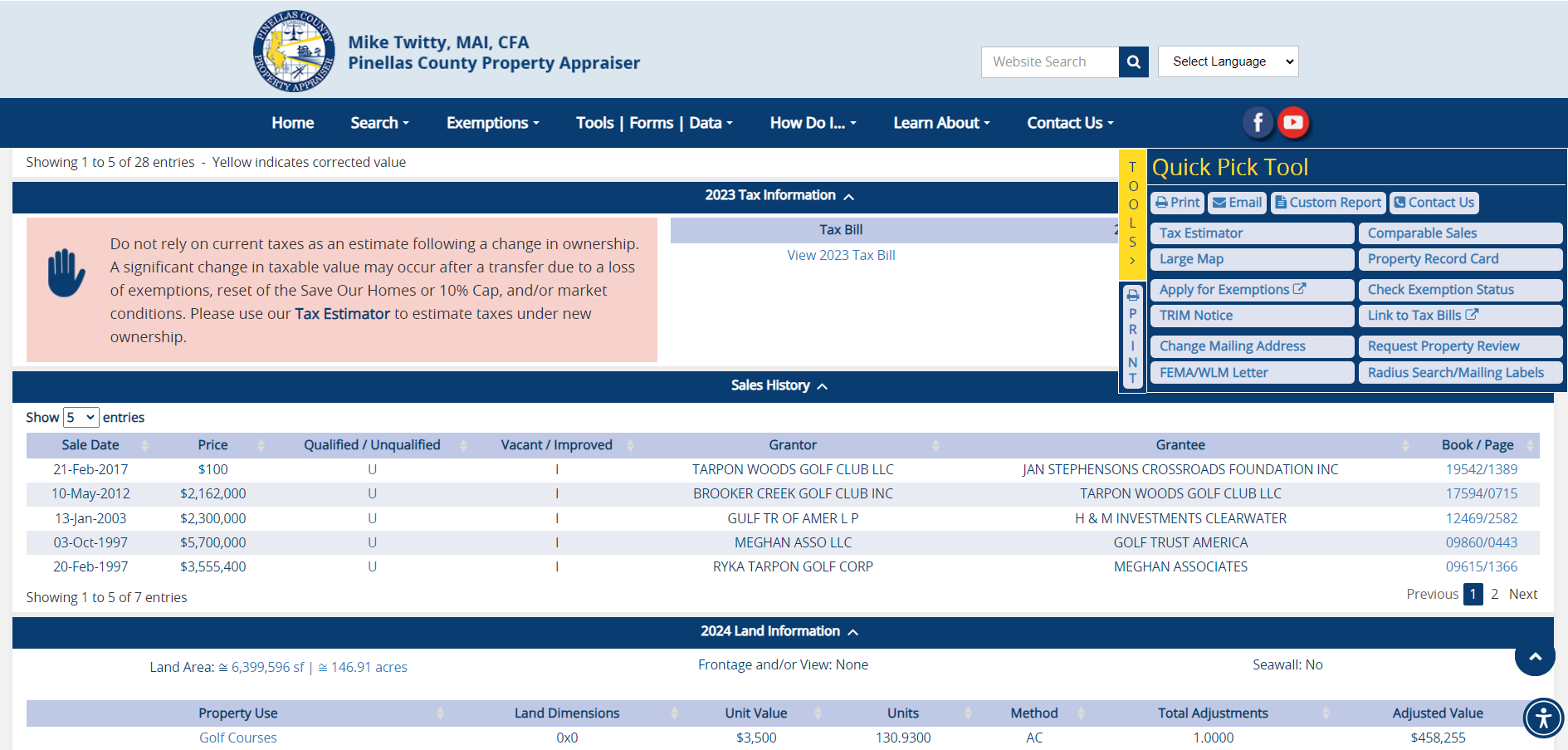This screenshot has width=1568, height=750.
Task: Open FEMA/WLM Letter
Action: click(x=1252, y=373)
